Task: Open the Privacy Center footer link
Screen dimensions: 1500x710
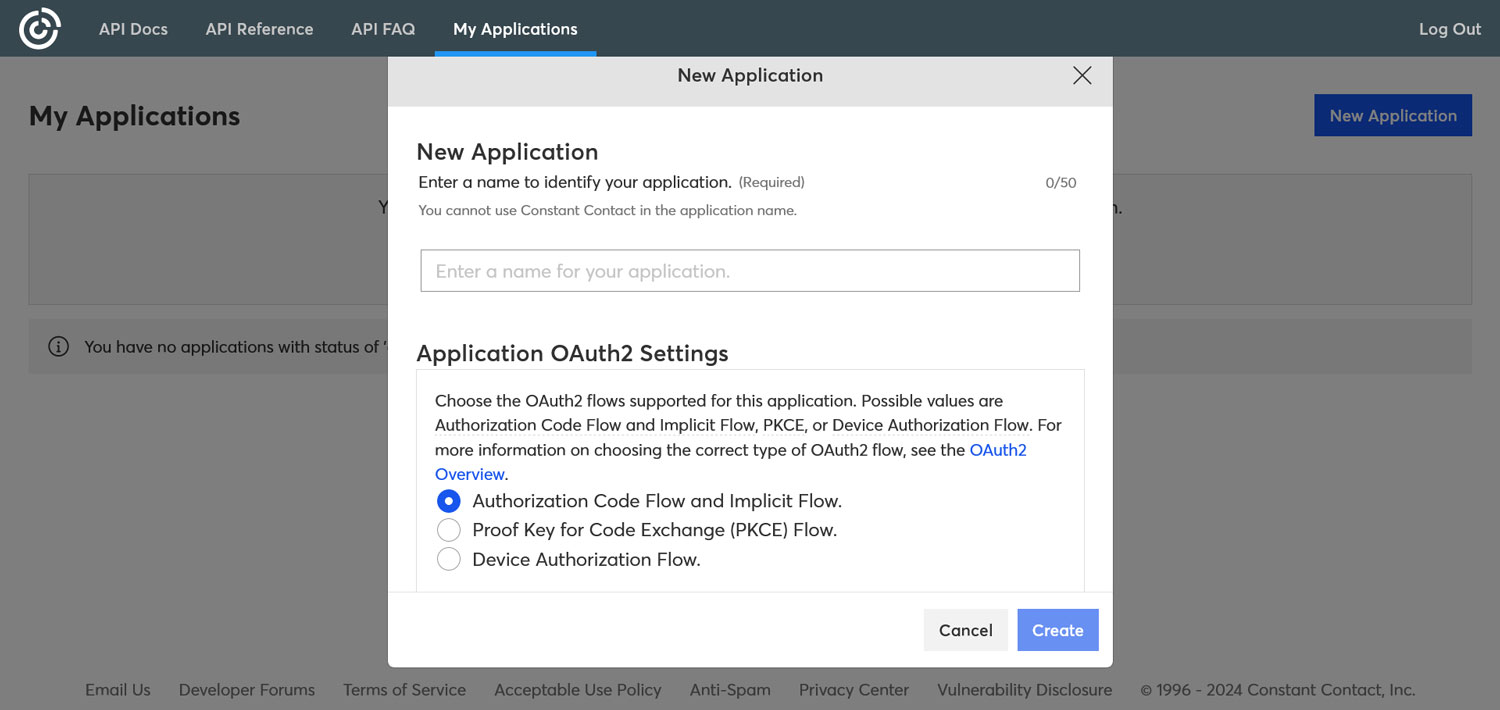Action: [854, 690]
